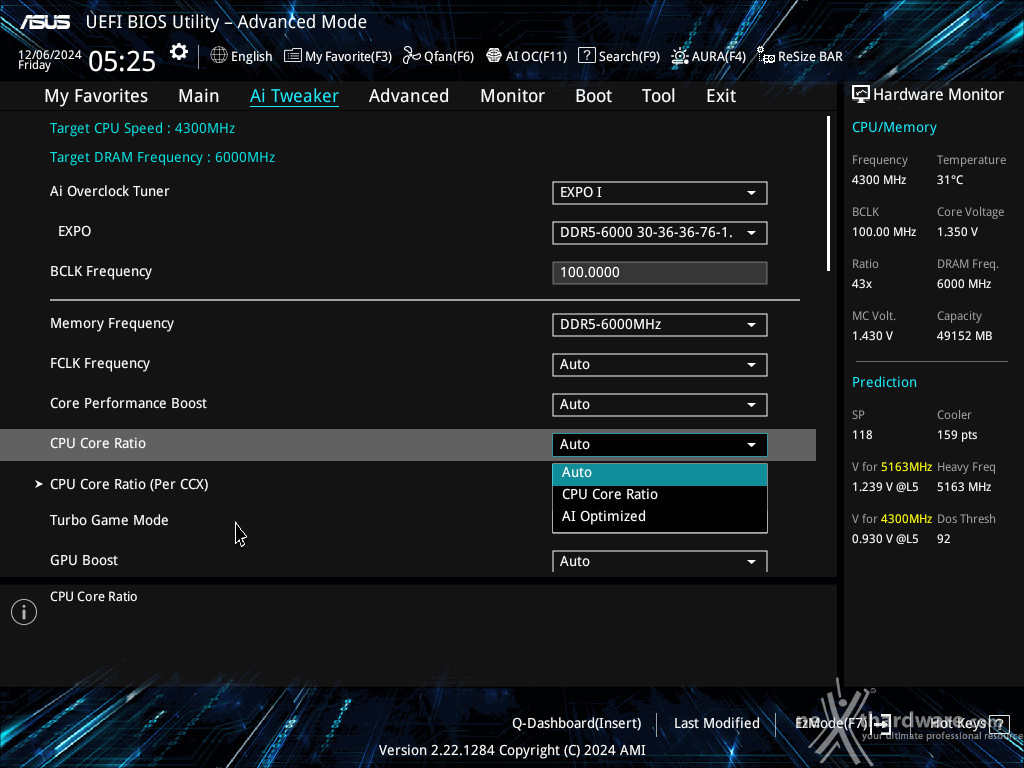Open the EXPO profile dropdown
The image size is (1024, 768).
point(660,232)
